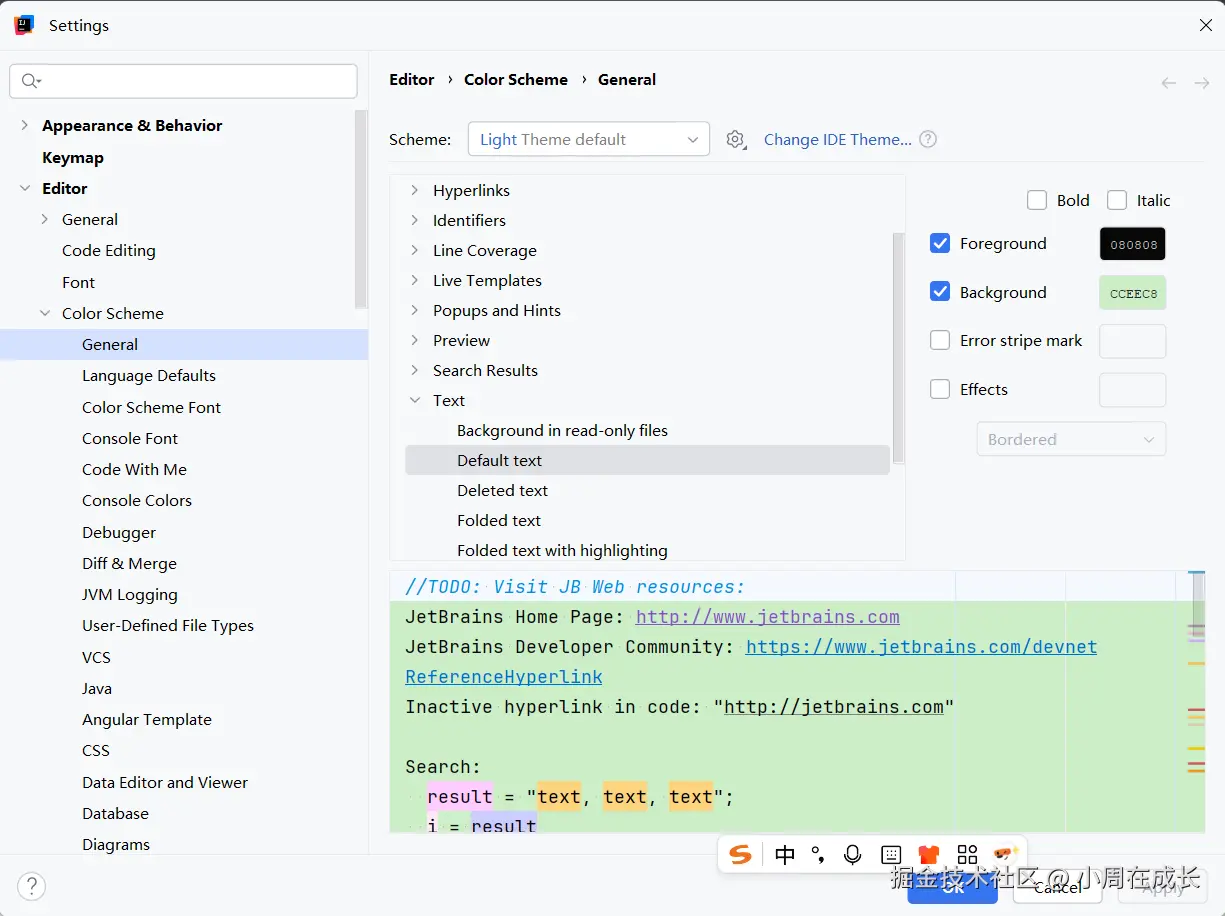This screenshot has height=916, width=1225.
Task: Open help with the bottom-left question mark
Action: tap(32, 886)
